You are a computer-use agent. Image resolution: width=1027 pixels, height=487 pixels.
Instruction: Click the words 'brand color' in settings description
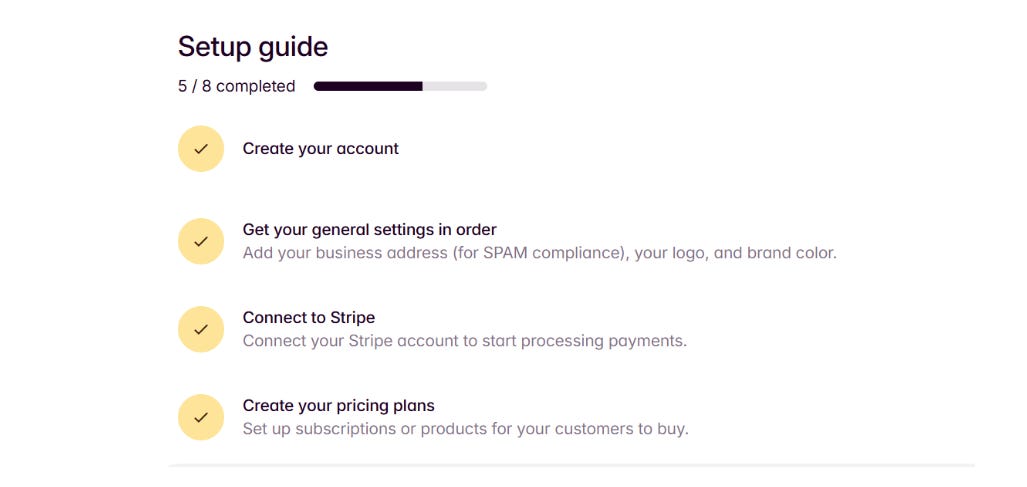(x=792, y=253)
